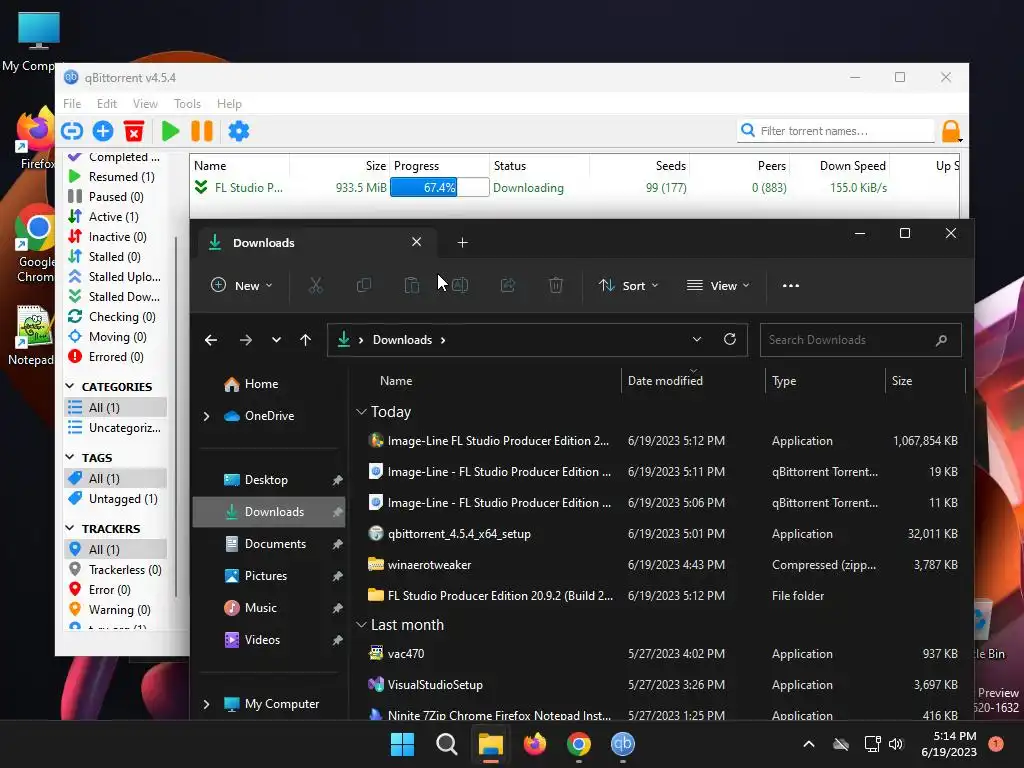The image size is (1024, 768).
Task: Click the Paste clipboard icon
Action: (411, 285)
